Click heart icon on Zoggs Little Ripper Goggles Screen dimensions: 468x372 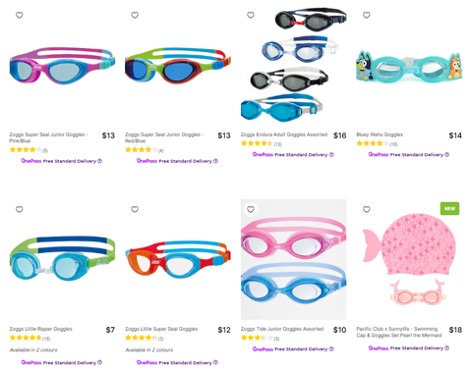click(x=19, y=209)
